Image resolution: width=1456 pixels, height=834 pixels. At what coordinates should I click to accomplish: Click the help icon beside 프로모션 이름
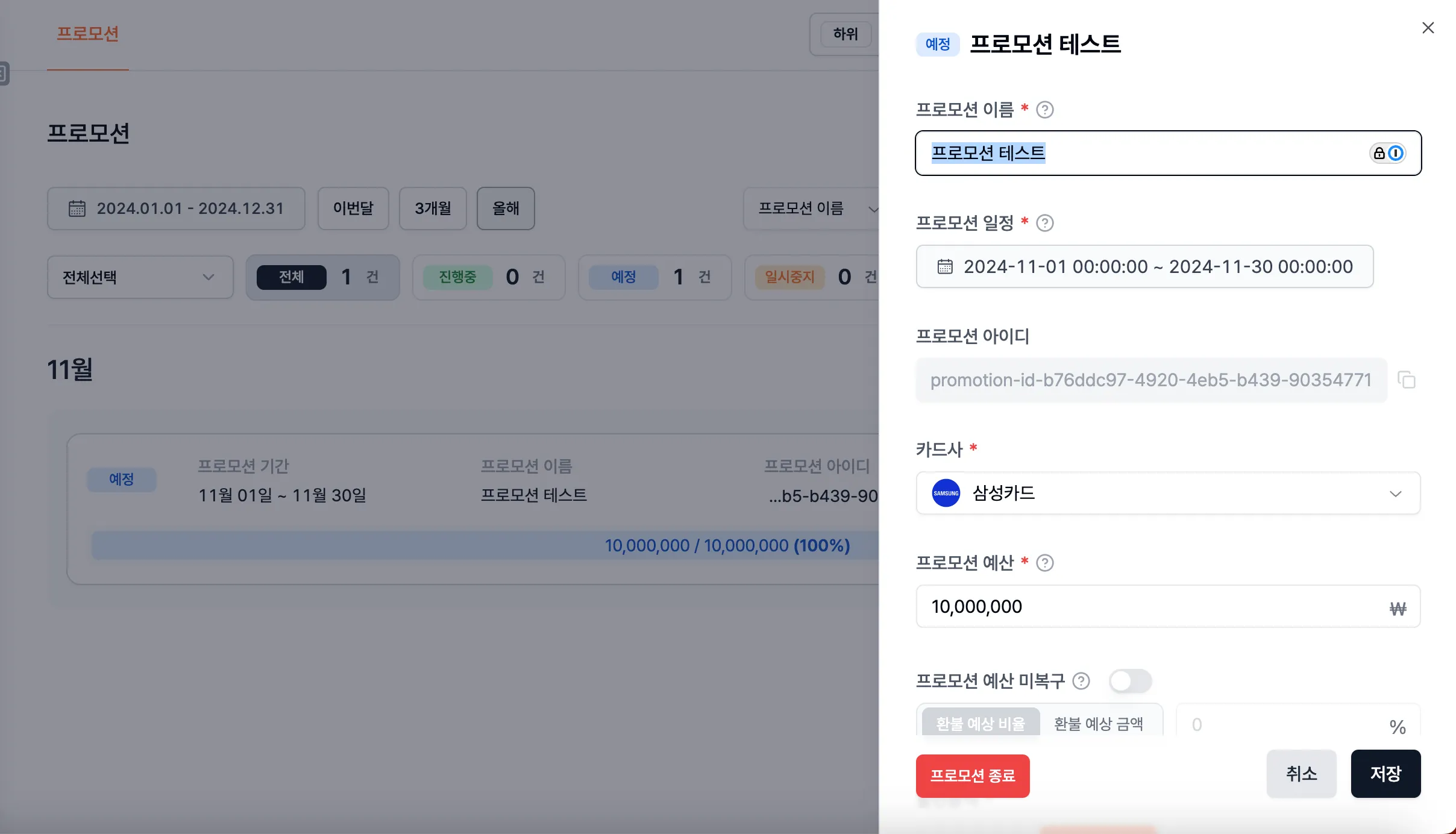(1046, 109)
